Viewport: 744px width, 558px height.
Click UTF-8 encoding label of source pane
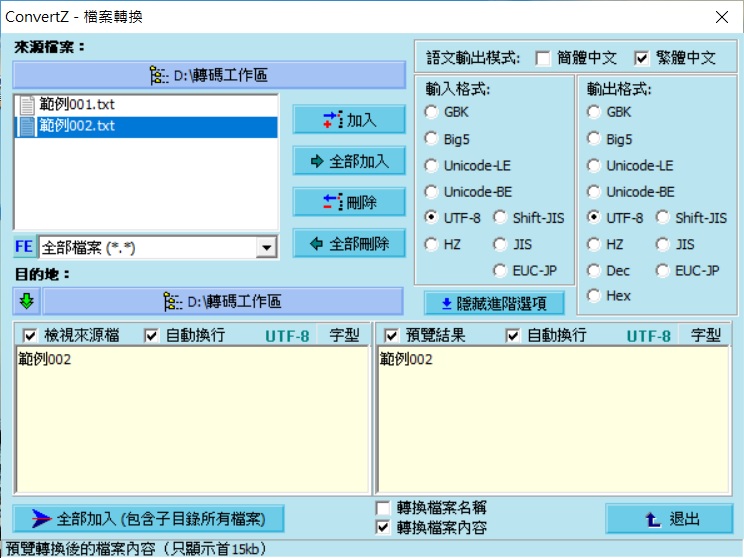point(287,336)
